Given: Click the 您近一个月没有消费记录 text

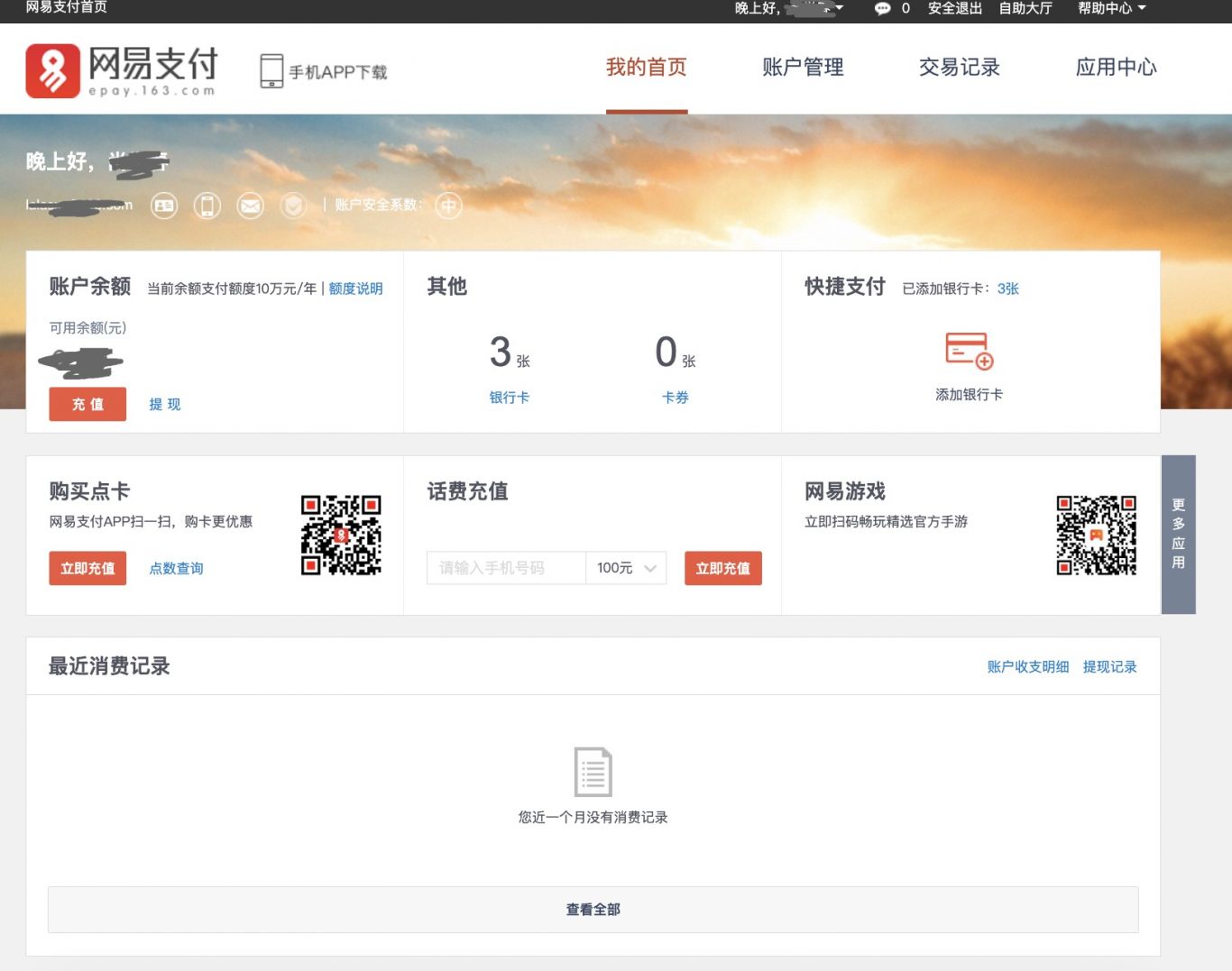Looking at the screenshot, I should tap(593, 818).
